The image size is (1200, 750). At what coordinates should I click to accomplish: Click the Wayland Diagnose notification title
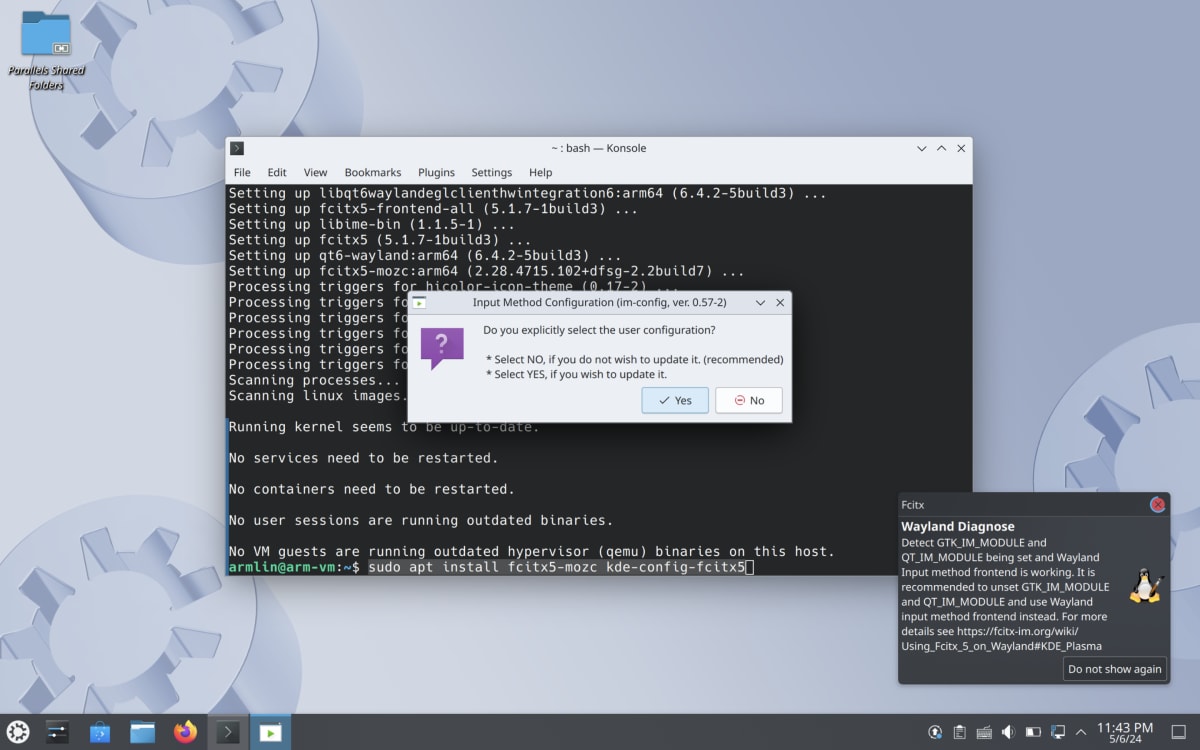tap(957, 526)
